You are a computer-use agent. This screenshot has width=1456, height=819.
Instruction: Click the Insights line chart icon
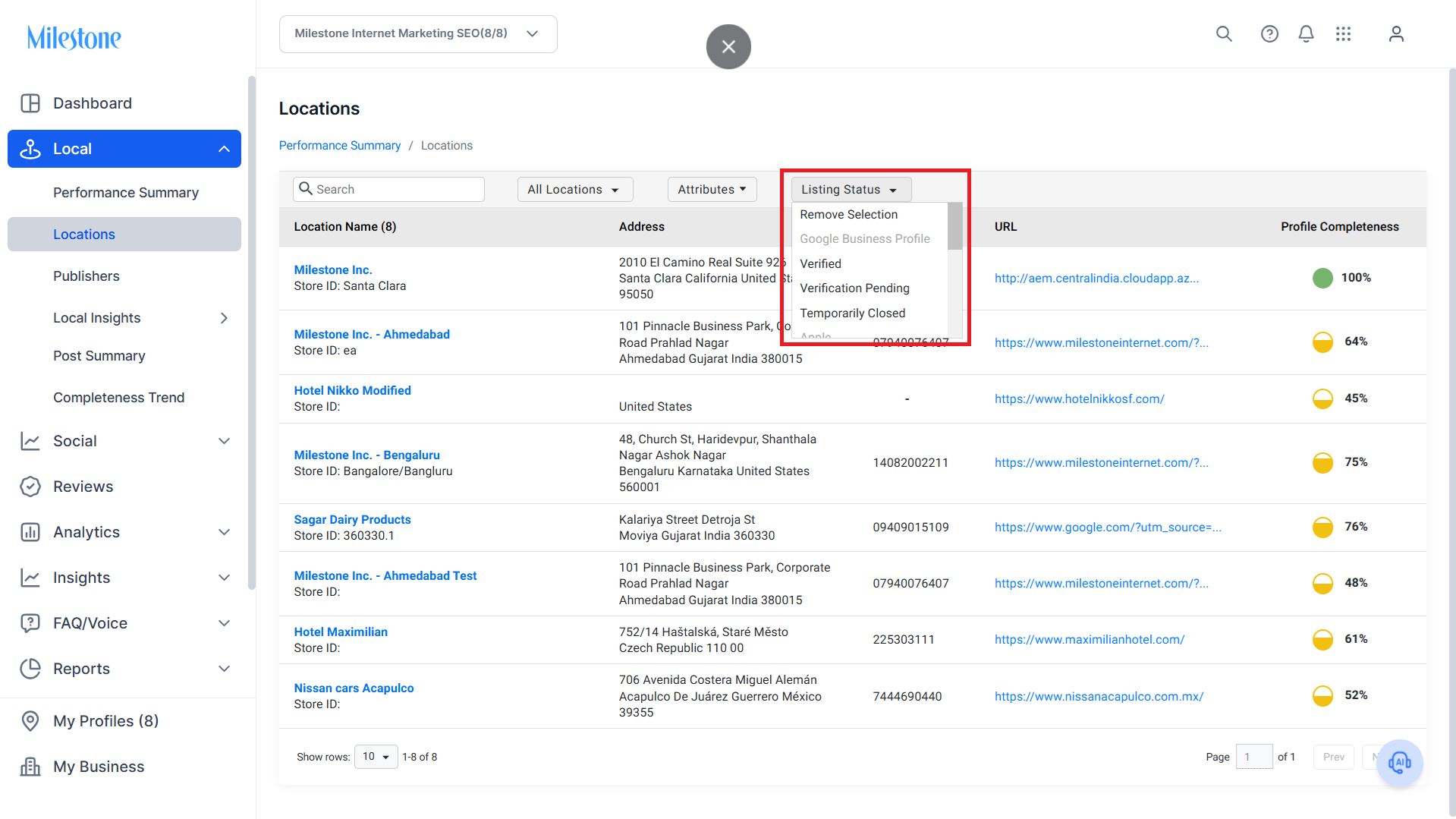pos(30,578)
